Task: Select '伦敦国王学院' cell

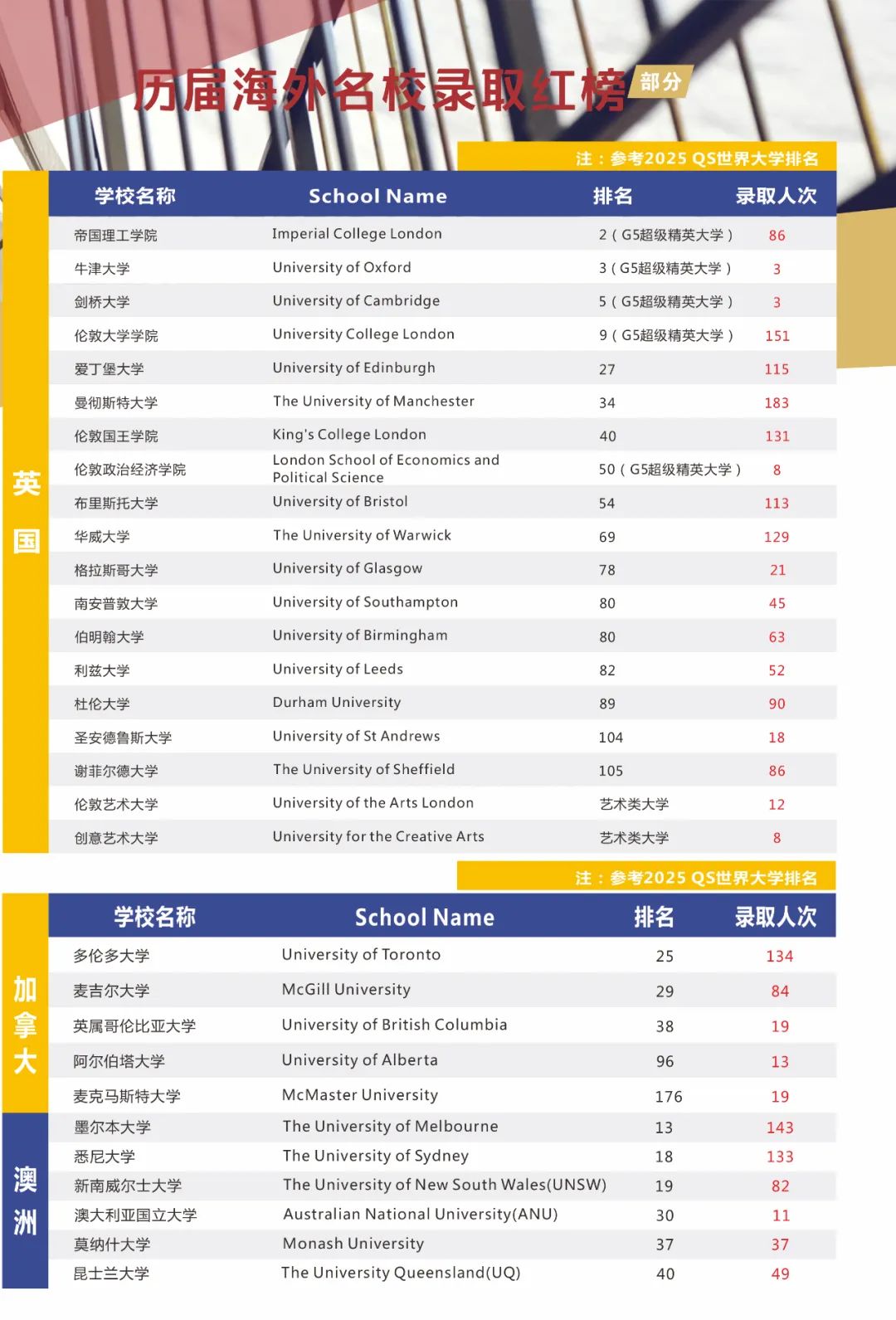Action: [115, 436]
